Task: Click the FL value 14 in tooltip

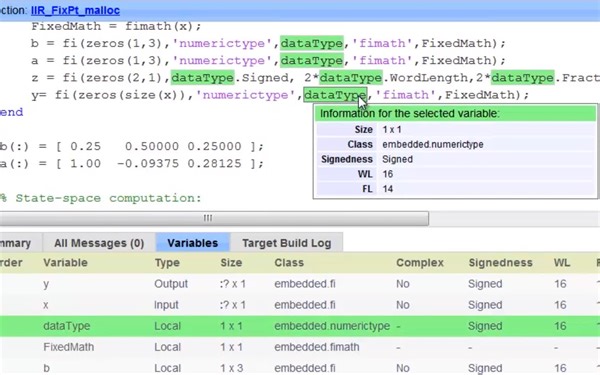Action: [x=388, y=189]
